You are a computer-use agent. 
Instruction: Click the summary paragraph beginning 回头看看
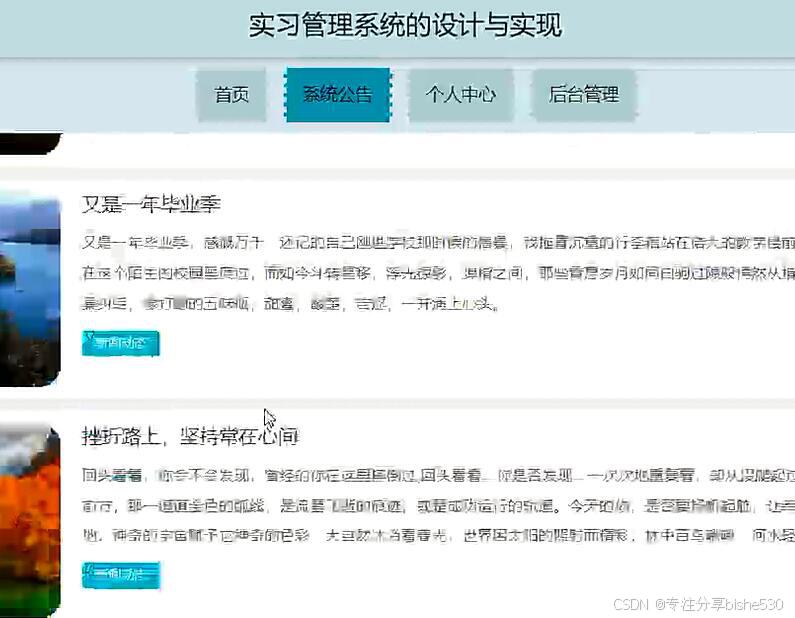click(x=438, y=505)
